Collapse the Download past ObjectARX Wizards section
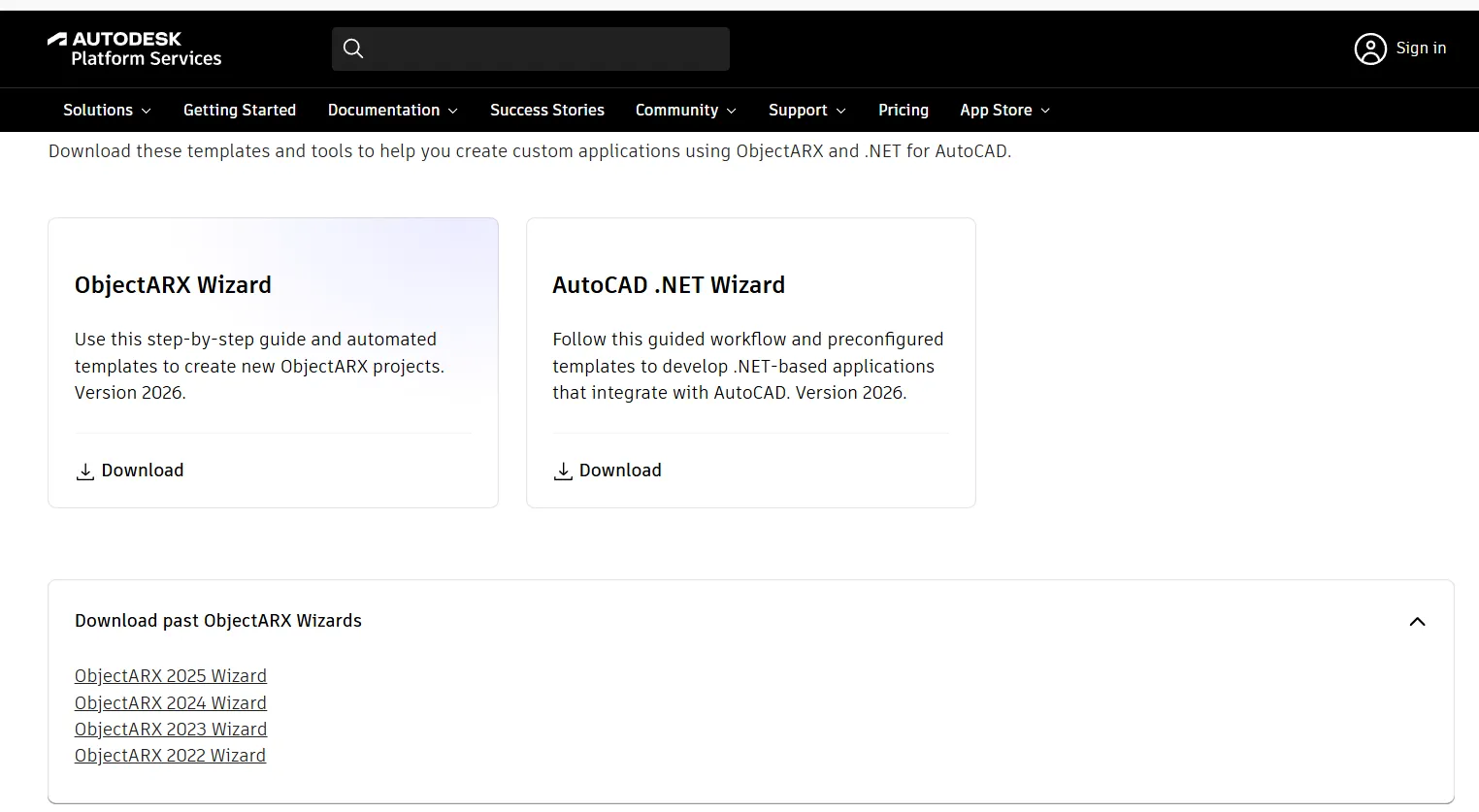The height and width of the screenshot is (812, 1479). 1417,622
